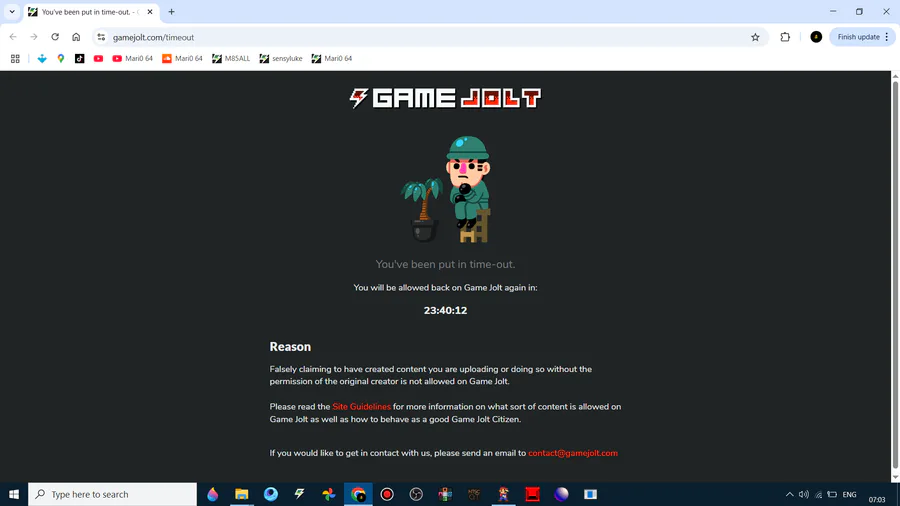900x506 pixels.
Task: Reload the page with the refresh icon
Action: (x=55, y=37)
